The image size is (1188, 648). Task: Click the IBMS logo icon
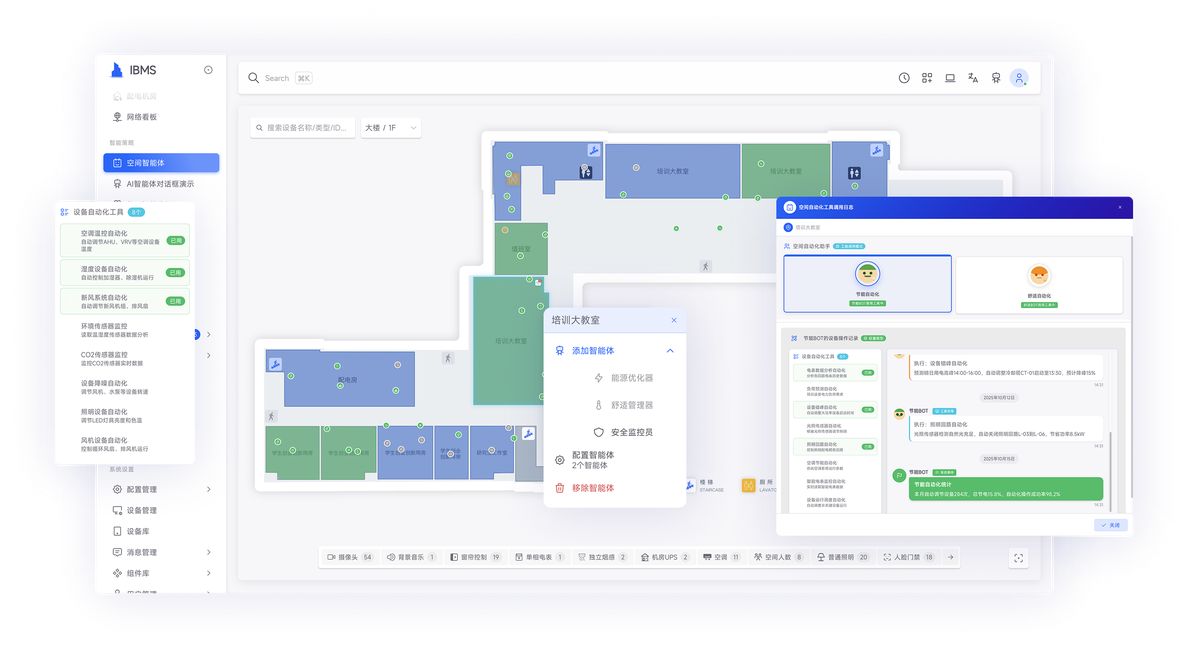[x=118, y=70]
